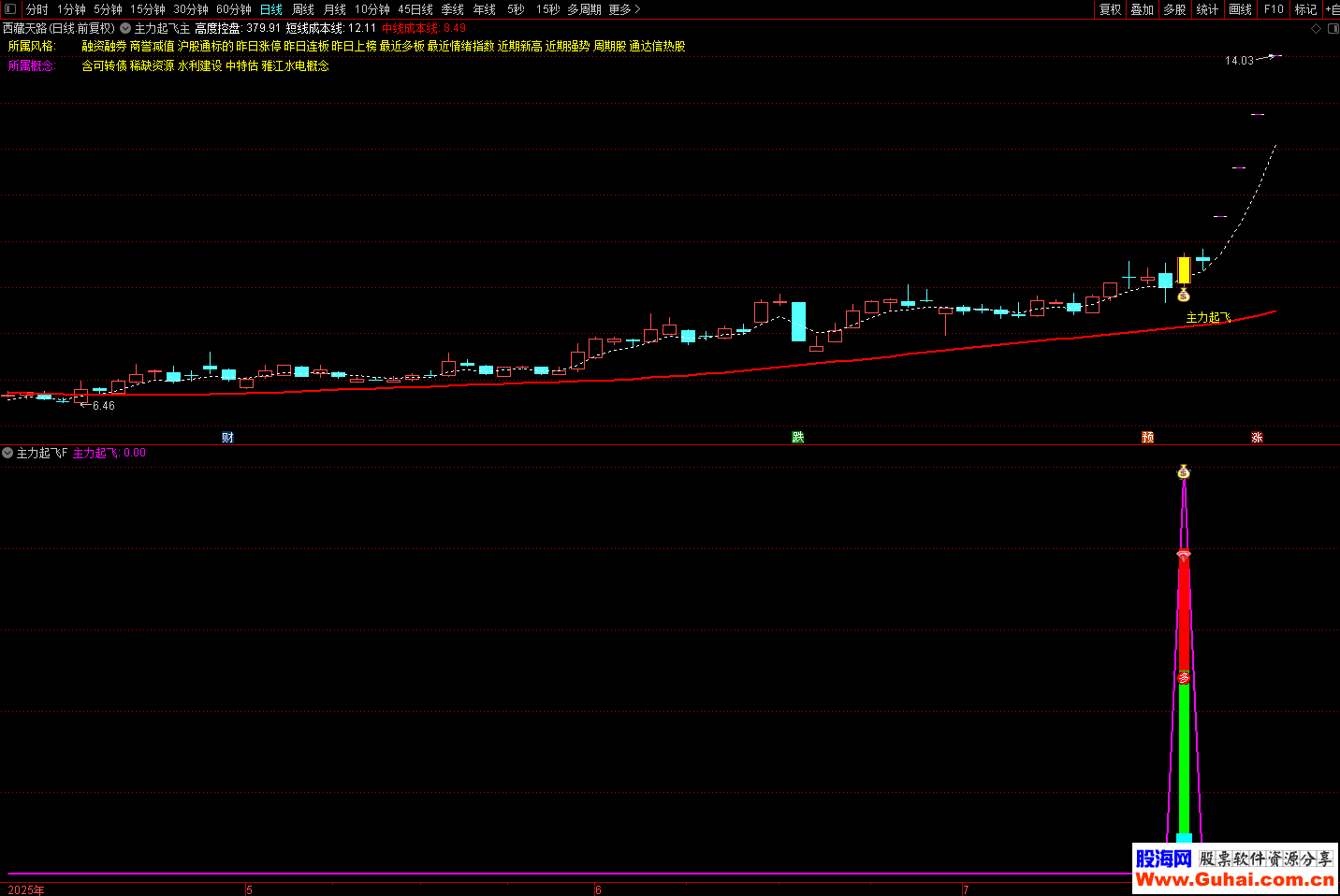Expand sub-chart 主力起飞F indicator dropdown
The height and width of the screenshot is (896, 1340).
click(x=7, y=453)
